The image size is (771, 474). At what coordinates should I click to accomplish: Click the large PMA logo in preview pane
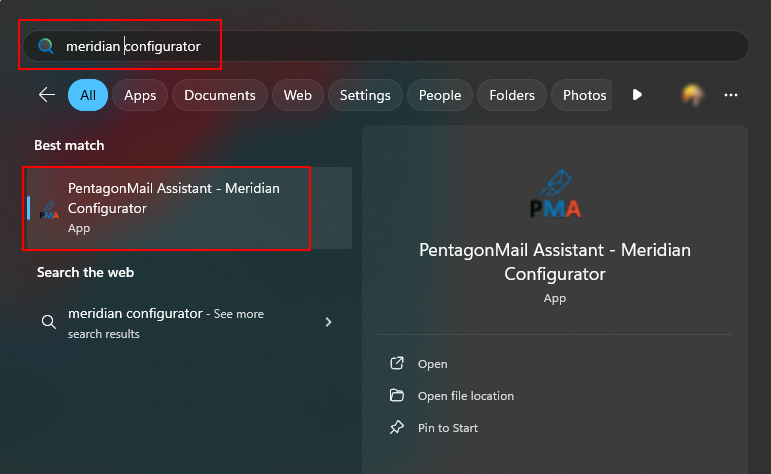click(x=555, y=194)
